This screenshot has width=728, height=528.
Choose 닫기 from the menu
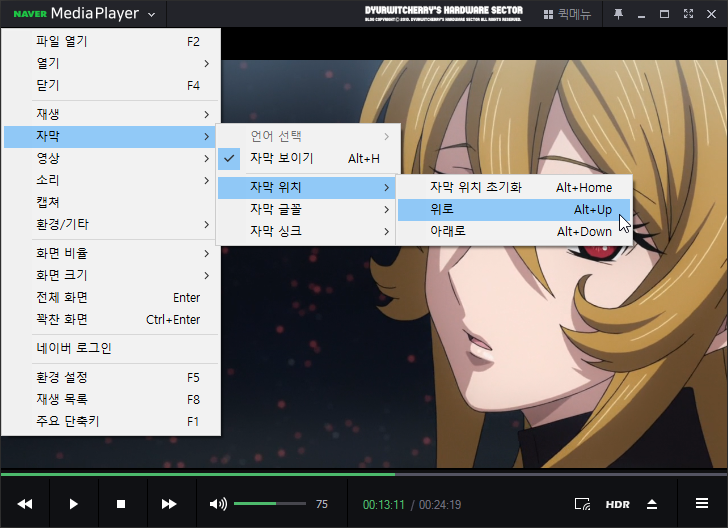tap(111, 85)
